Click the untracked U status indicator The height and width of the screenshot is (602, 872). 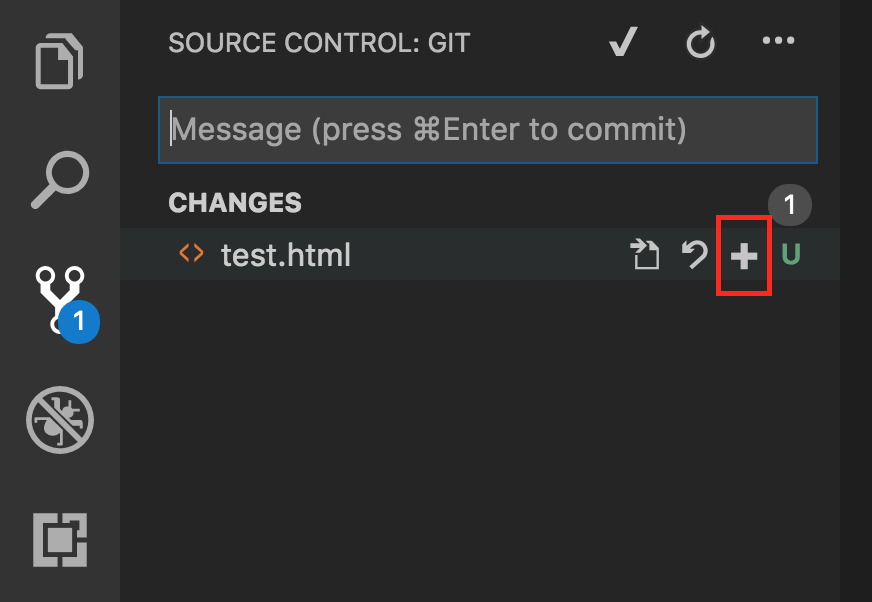[x=790, y=256]
